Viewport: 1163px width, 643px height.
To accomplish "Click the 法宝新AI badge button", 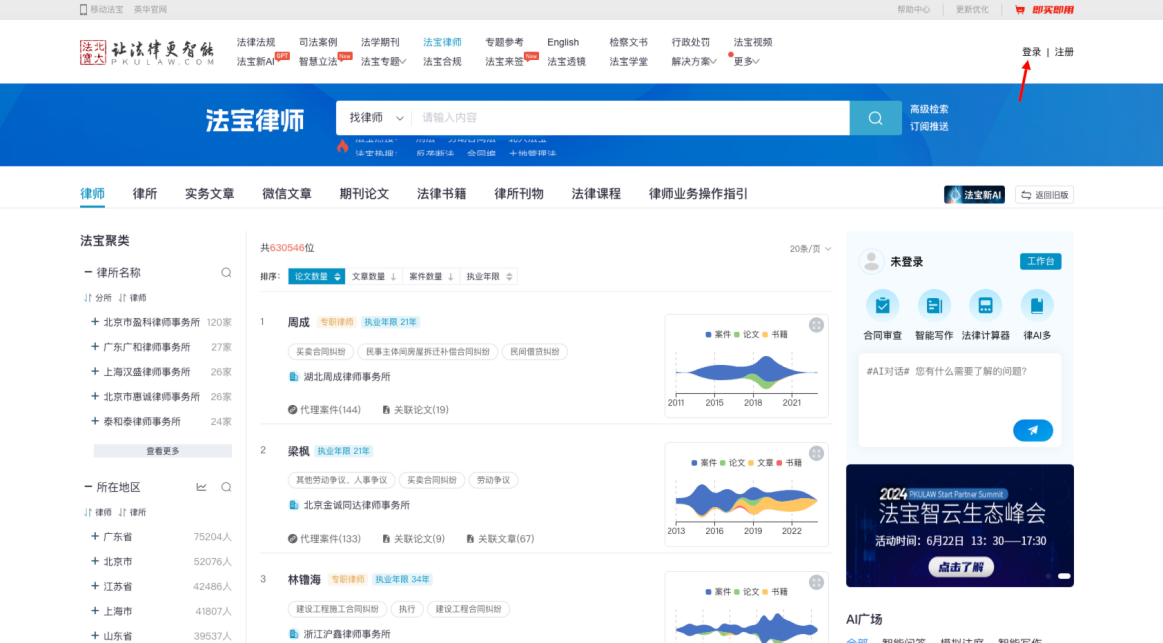I will pos(974,195).
